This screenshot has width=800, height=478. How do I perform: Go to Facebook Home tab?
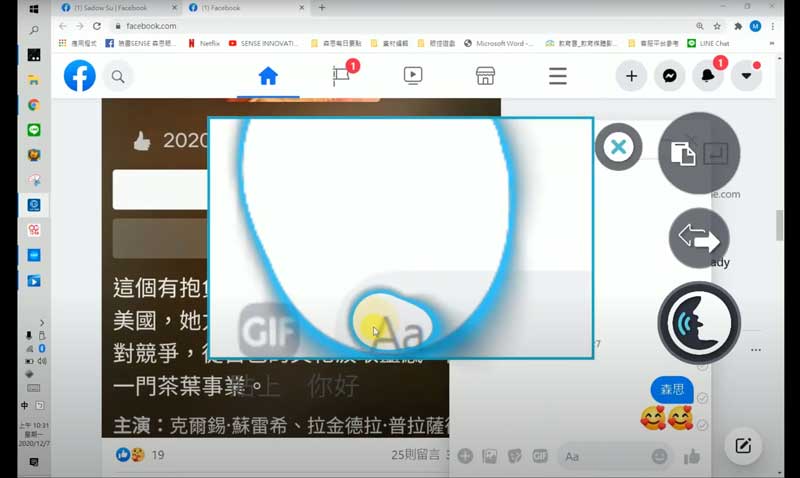tap(268, 76)
